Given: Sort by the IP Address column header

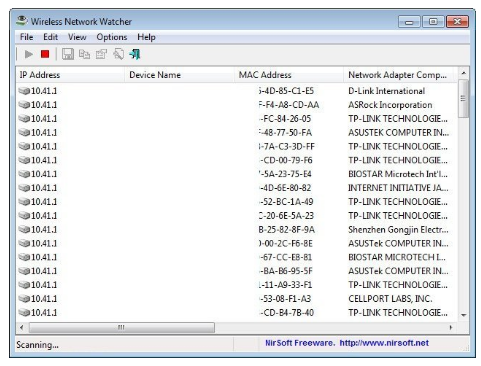Looking at the screenshot, I should click(70, 75).
